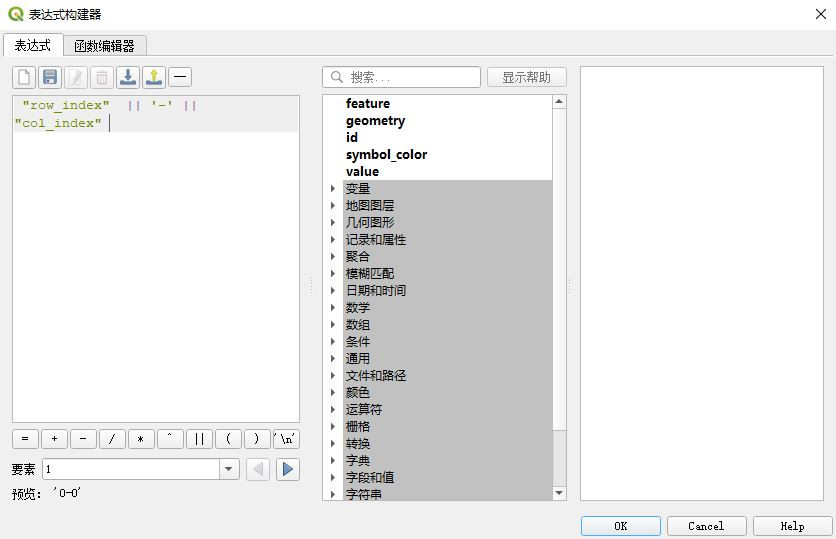
Task: Expand the 字段和值 group
Action: coord(333,478)
